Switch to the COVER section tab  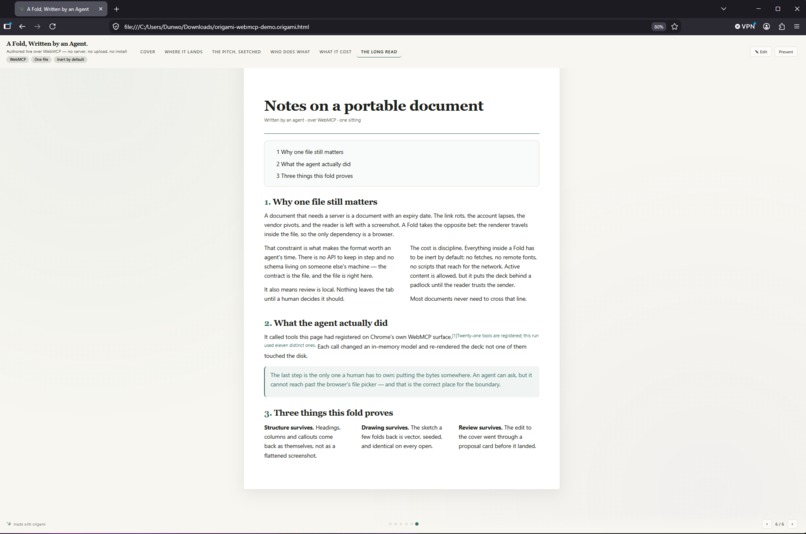[148, 52]
